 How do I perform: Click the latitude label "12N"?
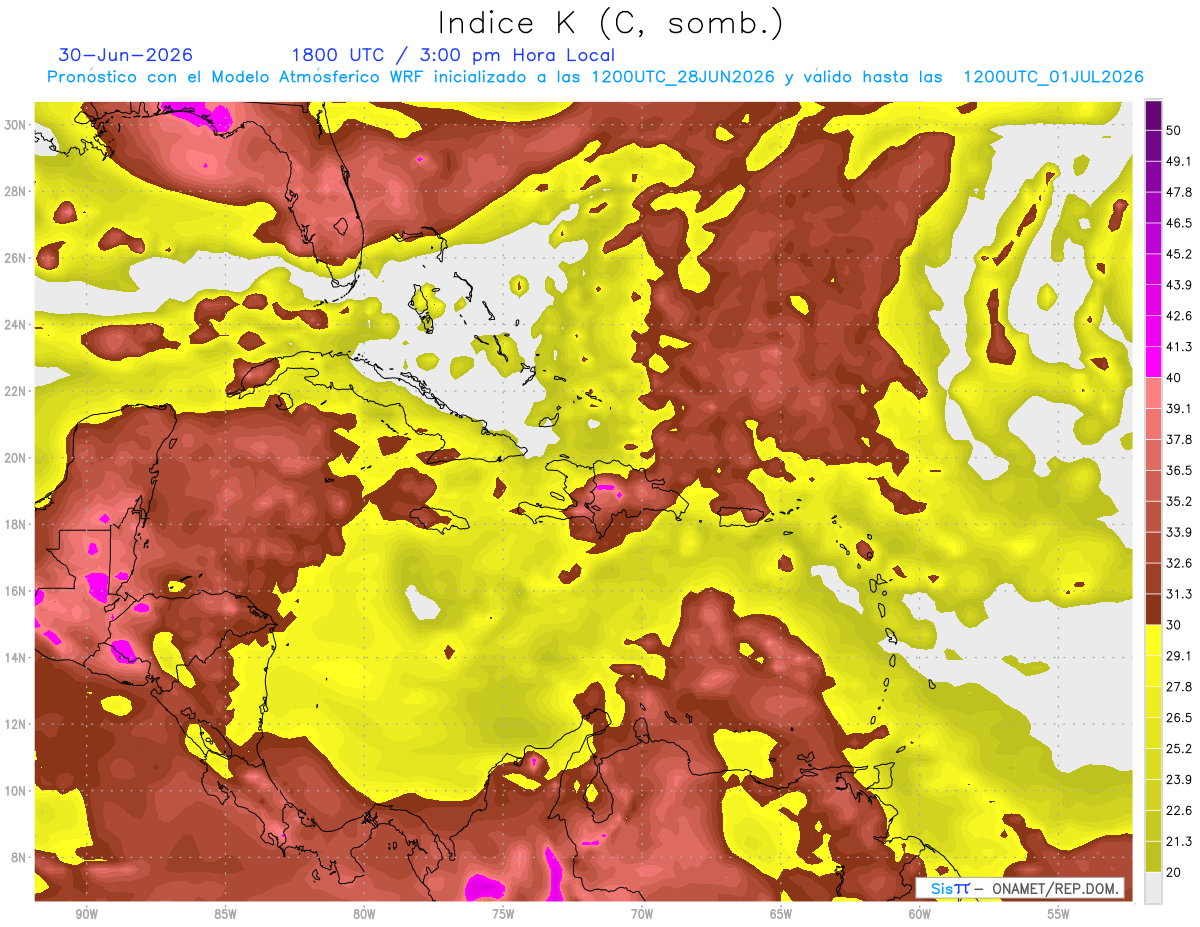(15, 724)
